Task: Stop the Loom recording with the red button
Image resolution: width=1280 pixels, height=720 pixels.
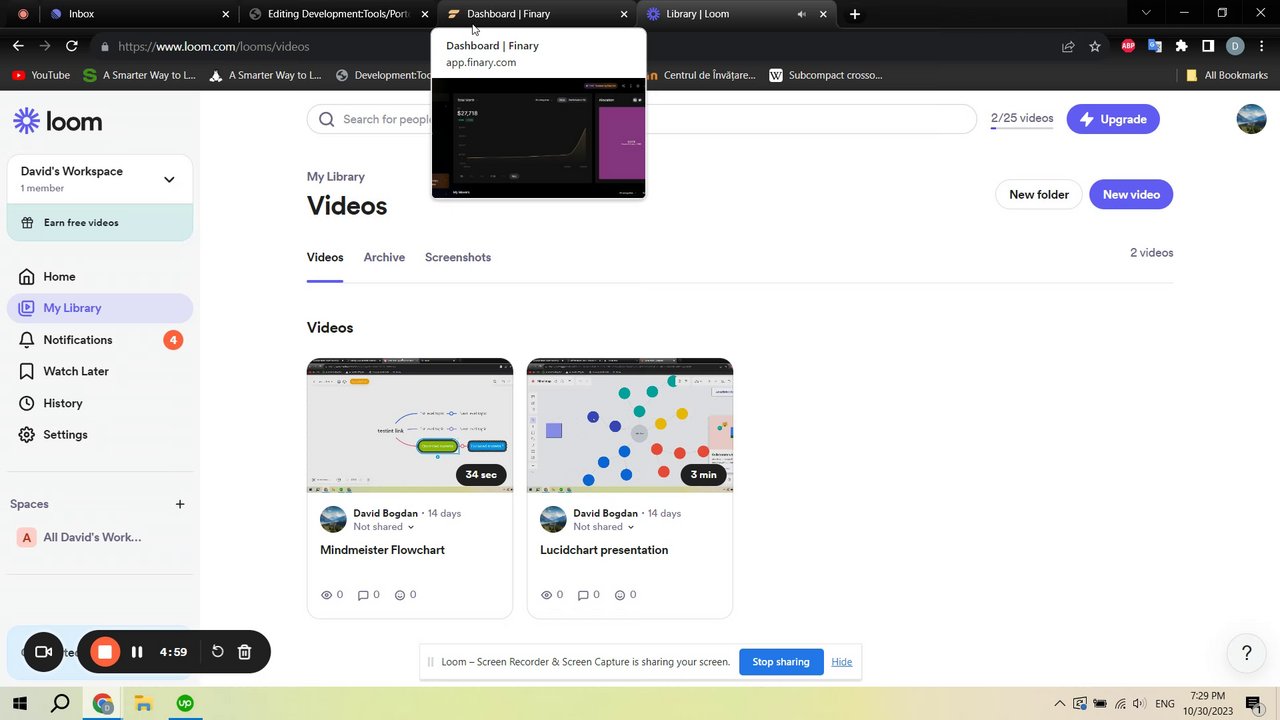Action: (105, 652)
